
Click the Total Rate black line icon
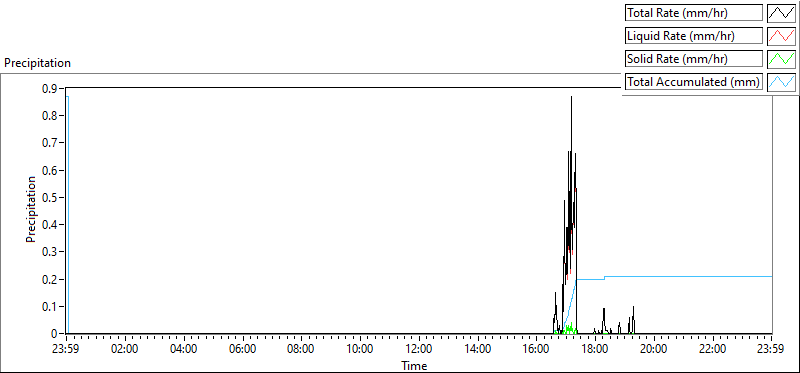(x=782, y=13)
